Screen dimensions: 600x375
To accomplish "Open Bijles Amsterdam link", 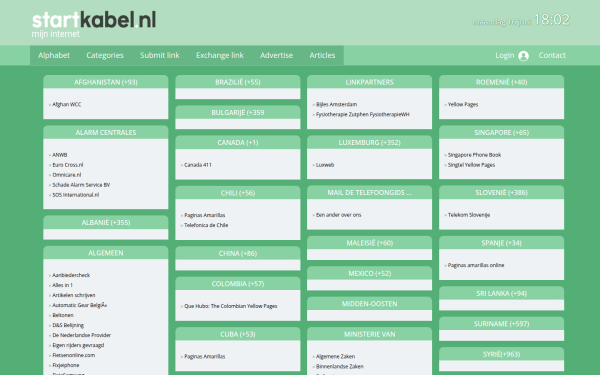I will click(336, 104).
